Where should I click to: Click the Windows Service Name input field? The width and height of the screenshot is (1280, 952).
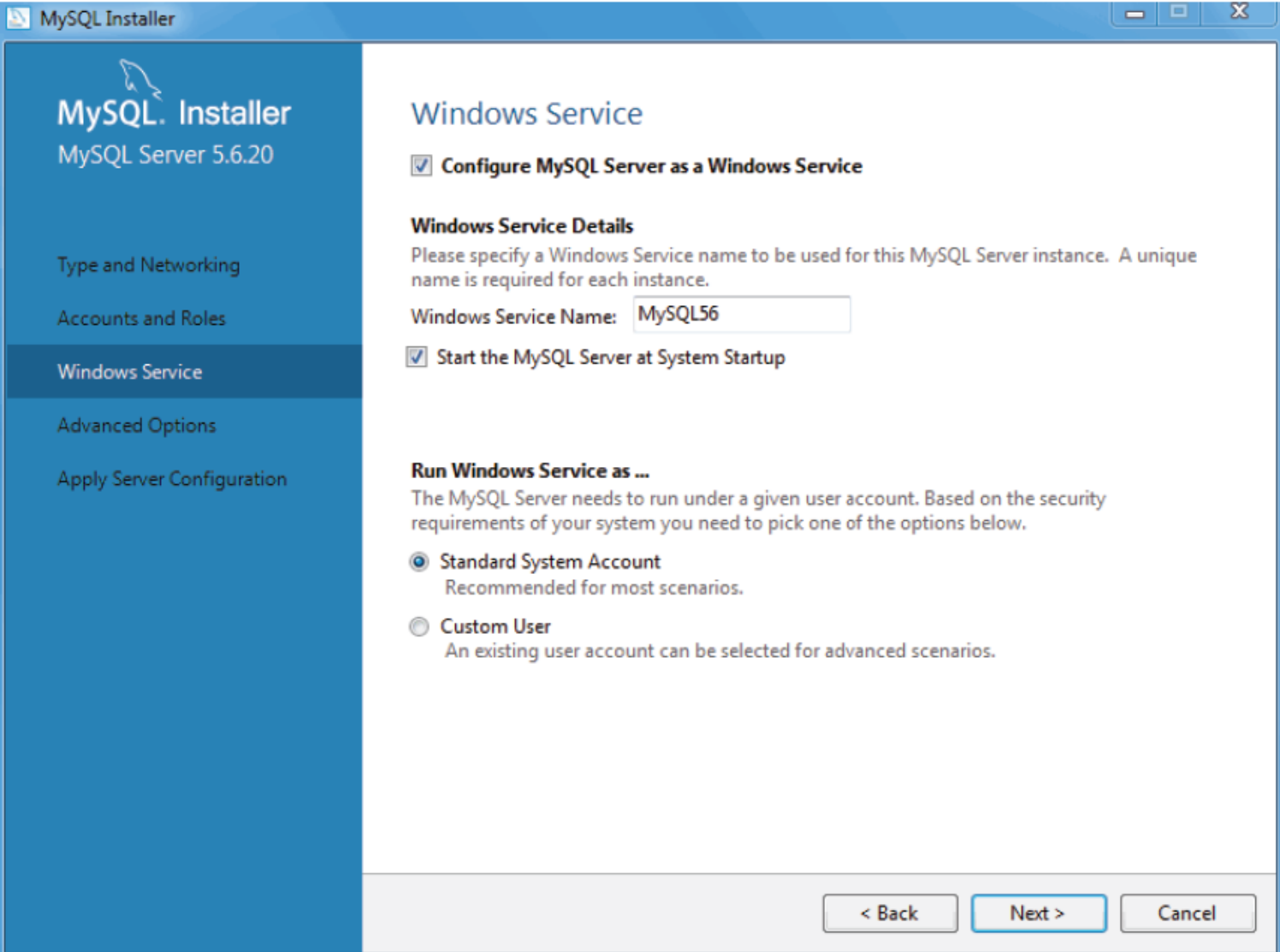click(x=740, y=316)
